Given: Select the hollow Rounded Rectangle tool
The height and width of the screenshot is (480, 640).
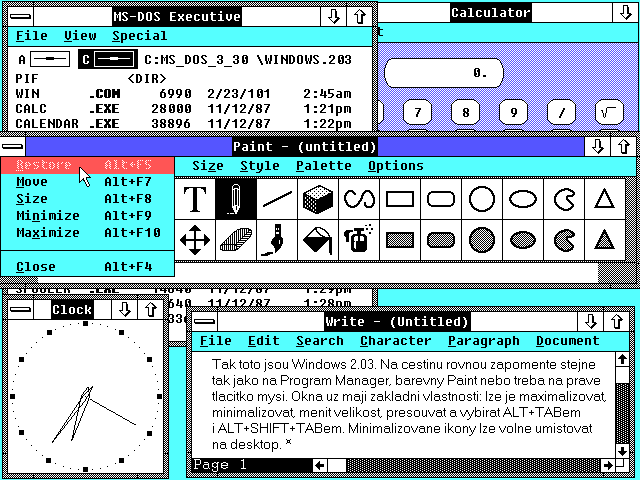Looking at the screenshot, I should (441, 199).
